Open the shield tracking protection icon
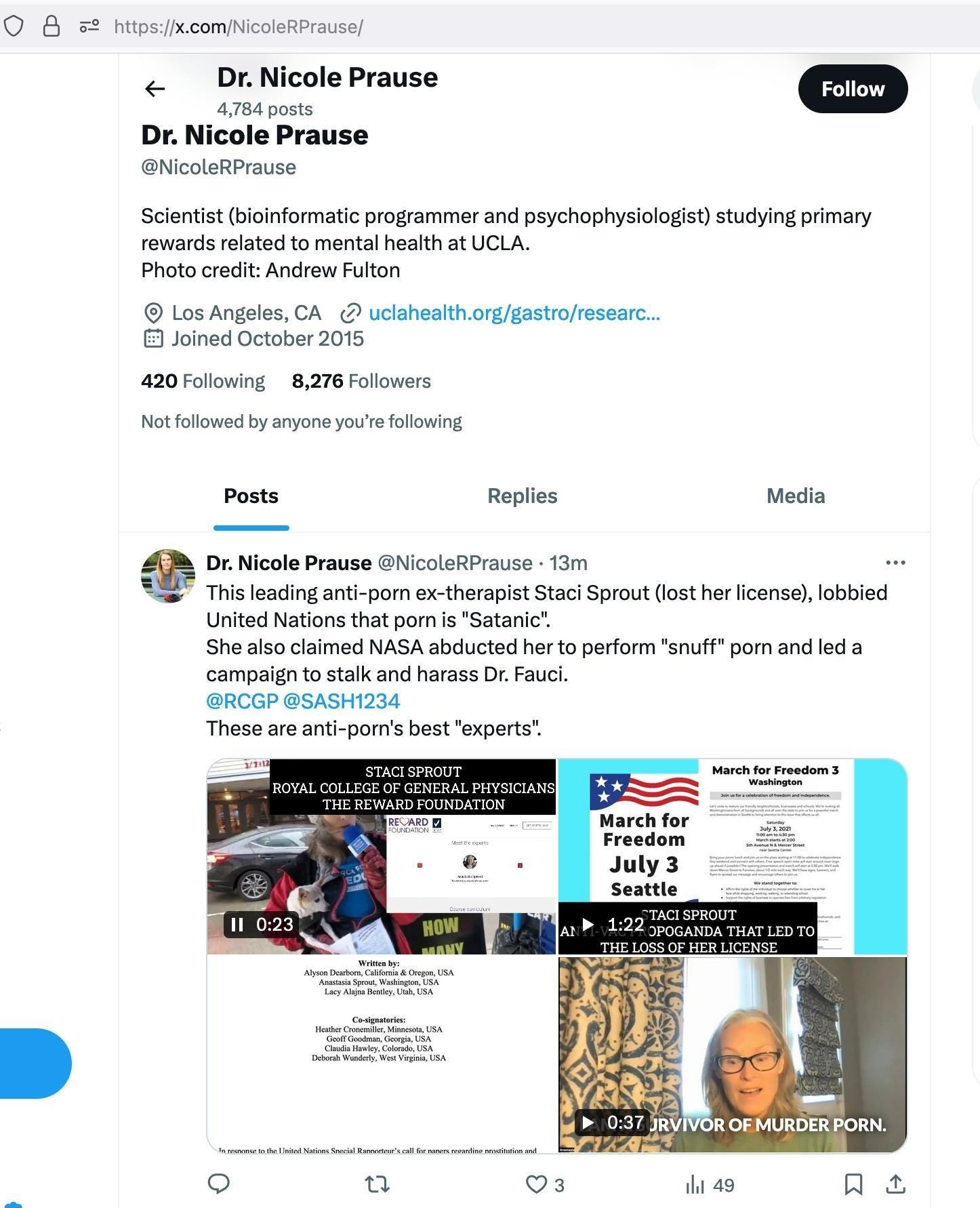 (14, 26)
